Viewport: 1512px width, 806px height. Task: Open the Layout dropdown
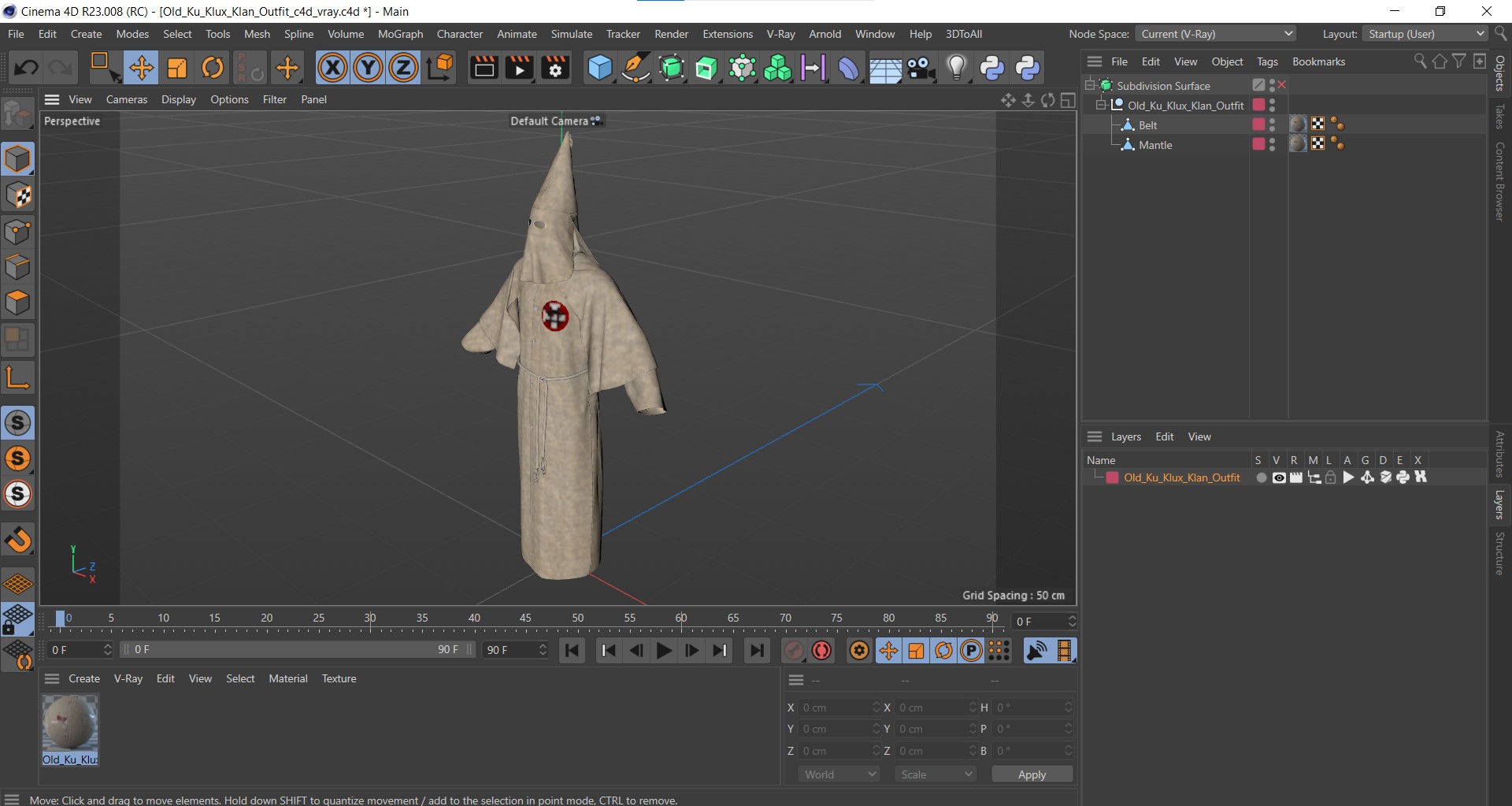[1425, 34]
